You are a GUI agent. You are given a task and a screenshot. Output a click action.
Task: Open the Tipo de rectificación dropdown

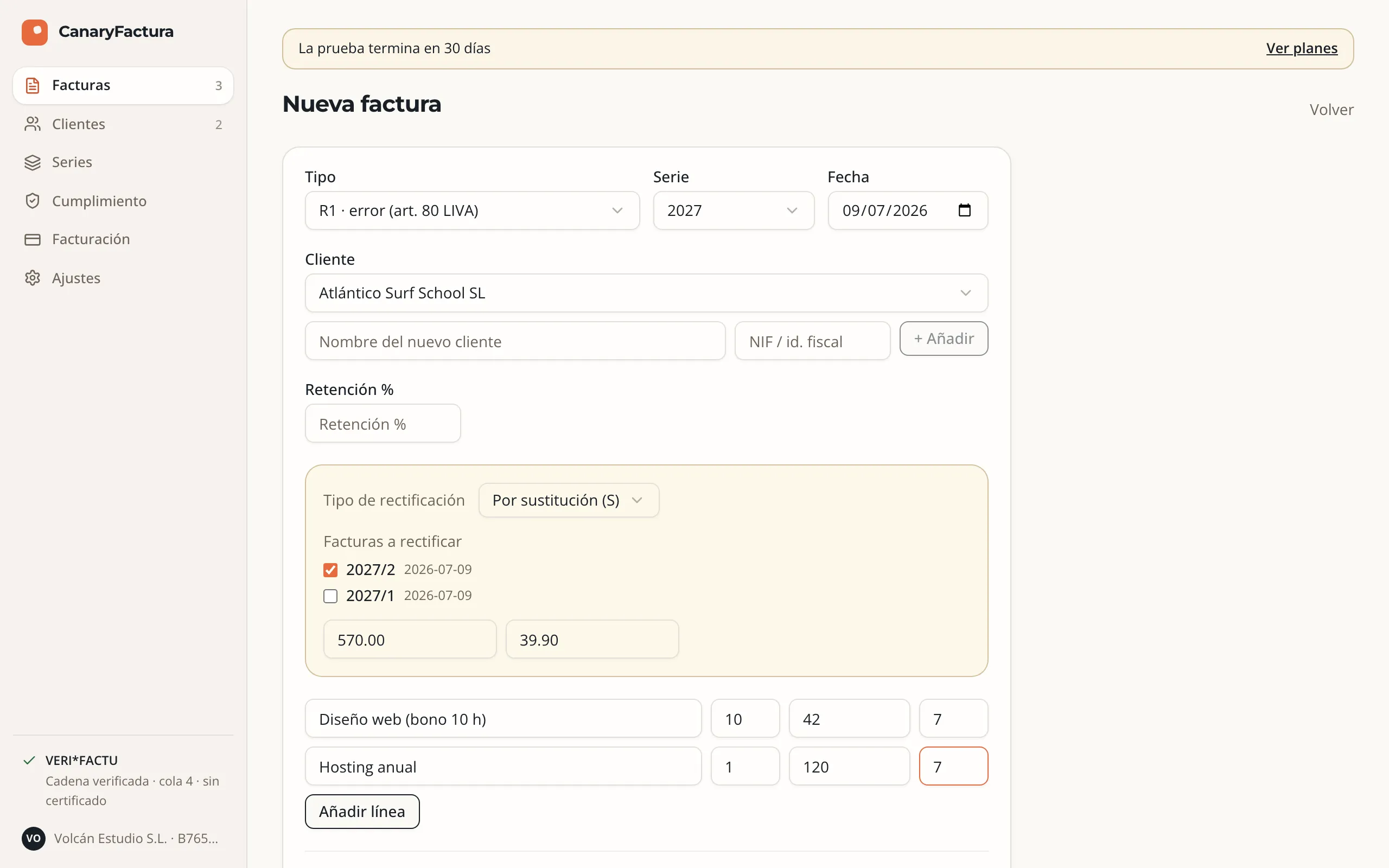568,500
